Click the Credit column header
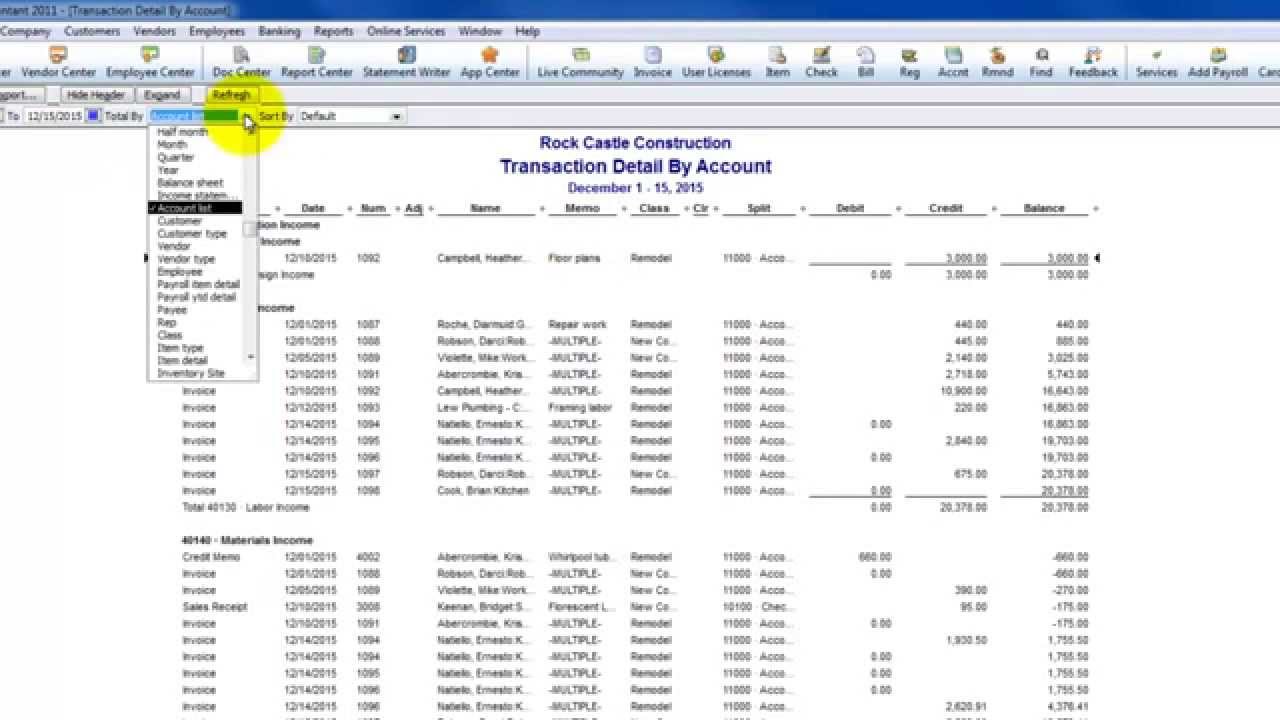This screenshot has width=1280, height=720. 946,208
